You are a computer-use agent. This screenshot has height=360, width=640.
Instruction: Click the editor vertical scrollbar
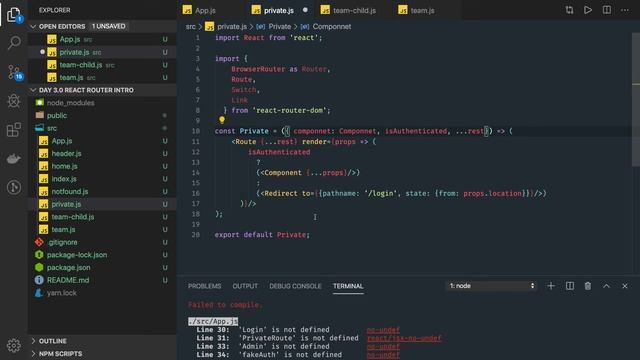pos(636,100)
